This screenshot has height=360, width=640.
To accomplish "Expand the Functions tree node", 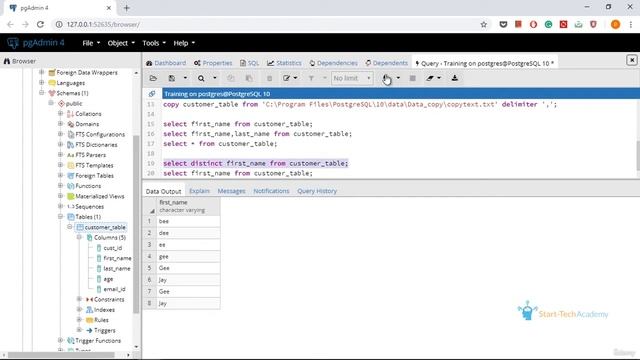I will pyautogui.click(x=60, y=186).
